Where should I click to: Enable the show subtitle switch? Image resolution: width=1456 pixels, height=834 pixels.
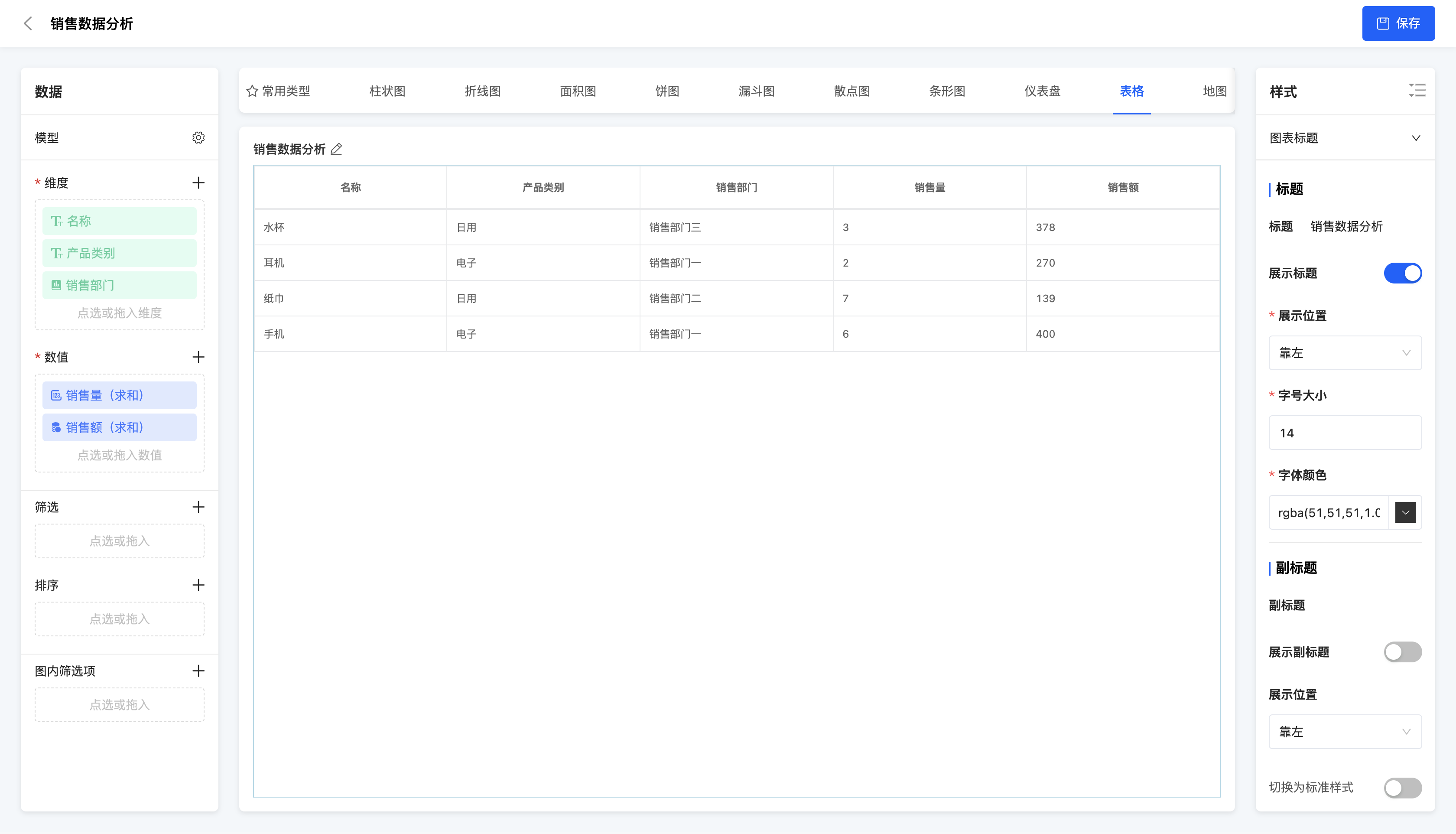pyautogui.click(x=1402, y=652)
